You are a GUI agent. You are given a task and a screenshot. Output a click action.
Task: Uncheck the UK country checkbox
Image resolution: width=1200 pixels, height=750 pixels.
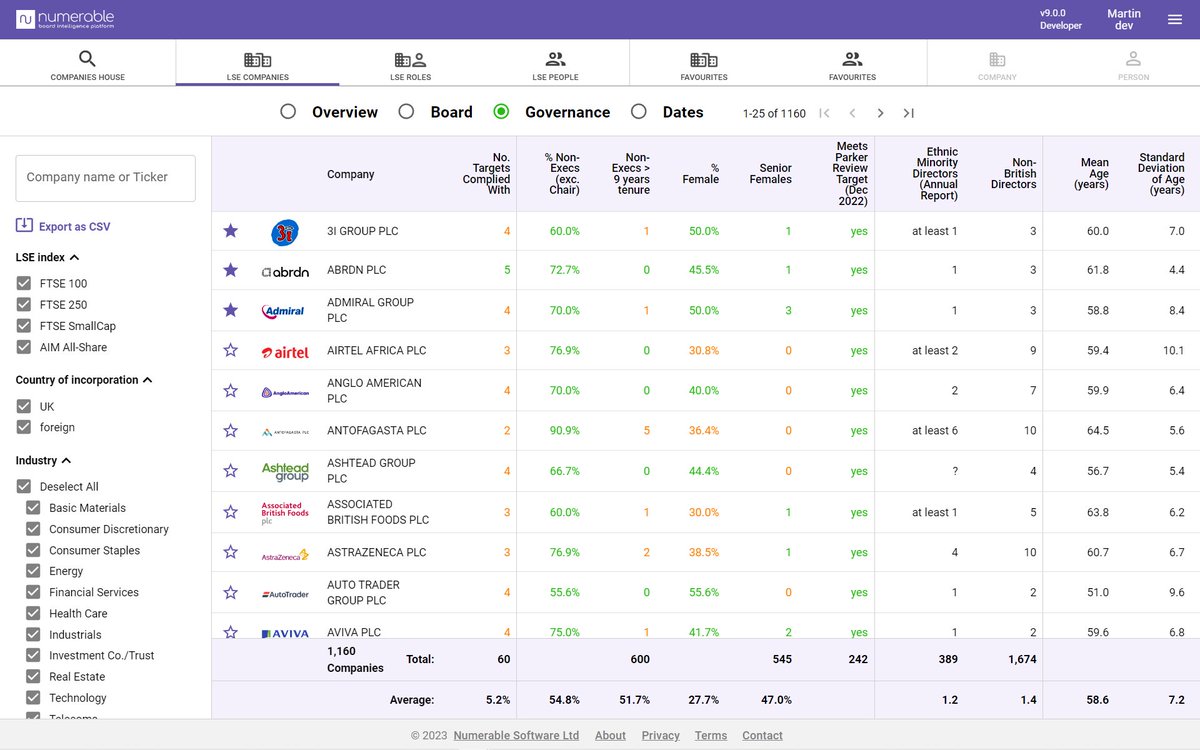[24, 406]
